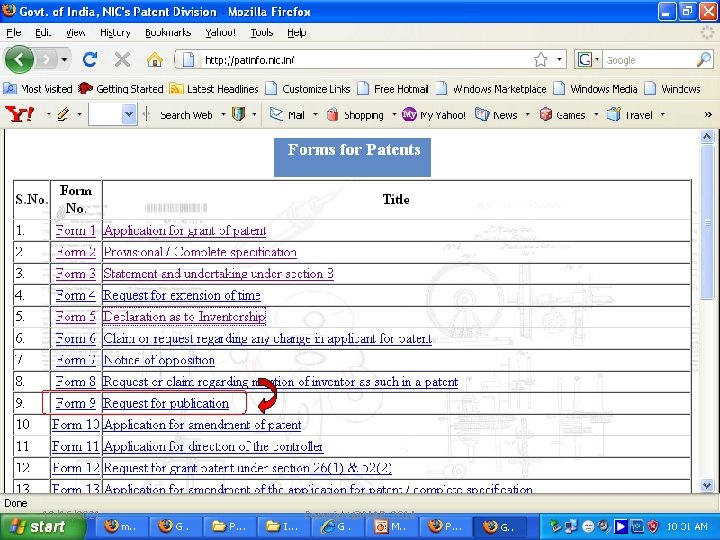Go to the Home page icon
Viewport: 720px width, 540px height.
pyautogui.click(x=155, y=60)
